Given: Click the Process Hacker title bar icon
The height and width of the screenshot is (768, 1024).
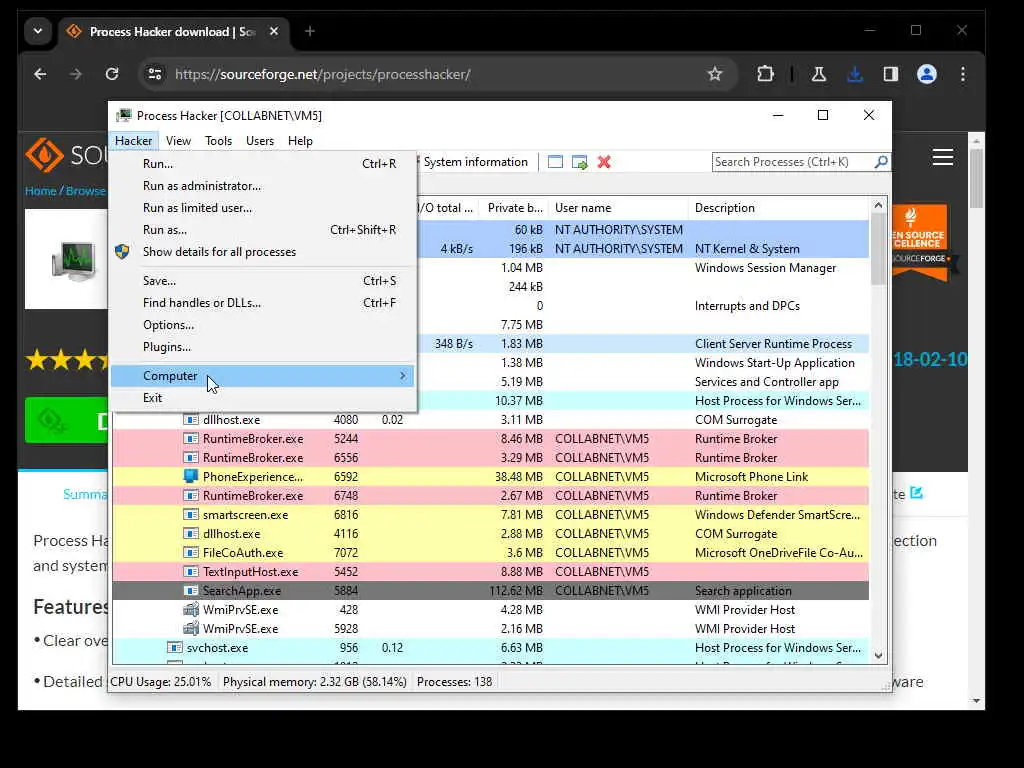Looking at the screenshot, I should pyautogui.click(x=123, y=116).
